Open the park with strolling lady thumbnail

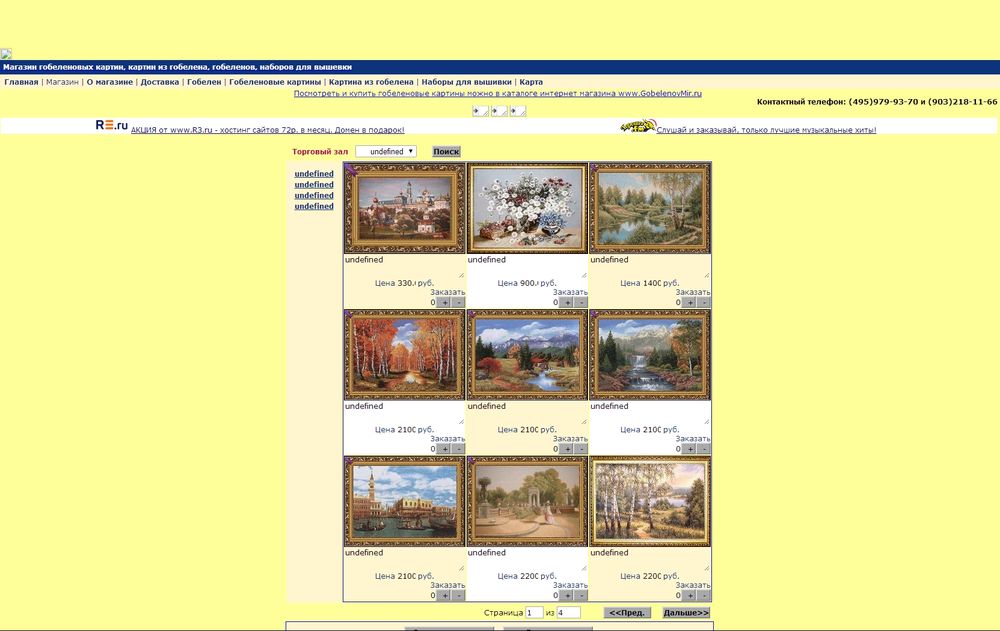point(527,501)
